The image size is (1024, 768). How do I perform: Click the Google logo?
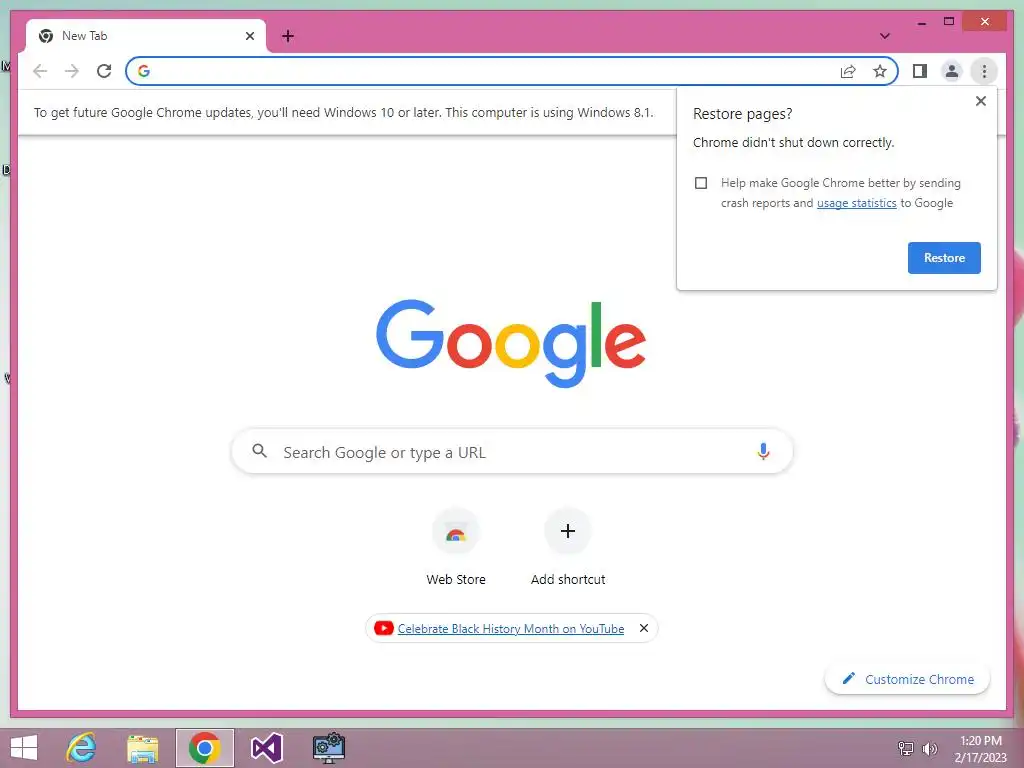coord(511,343)
